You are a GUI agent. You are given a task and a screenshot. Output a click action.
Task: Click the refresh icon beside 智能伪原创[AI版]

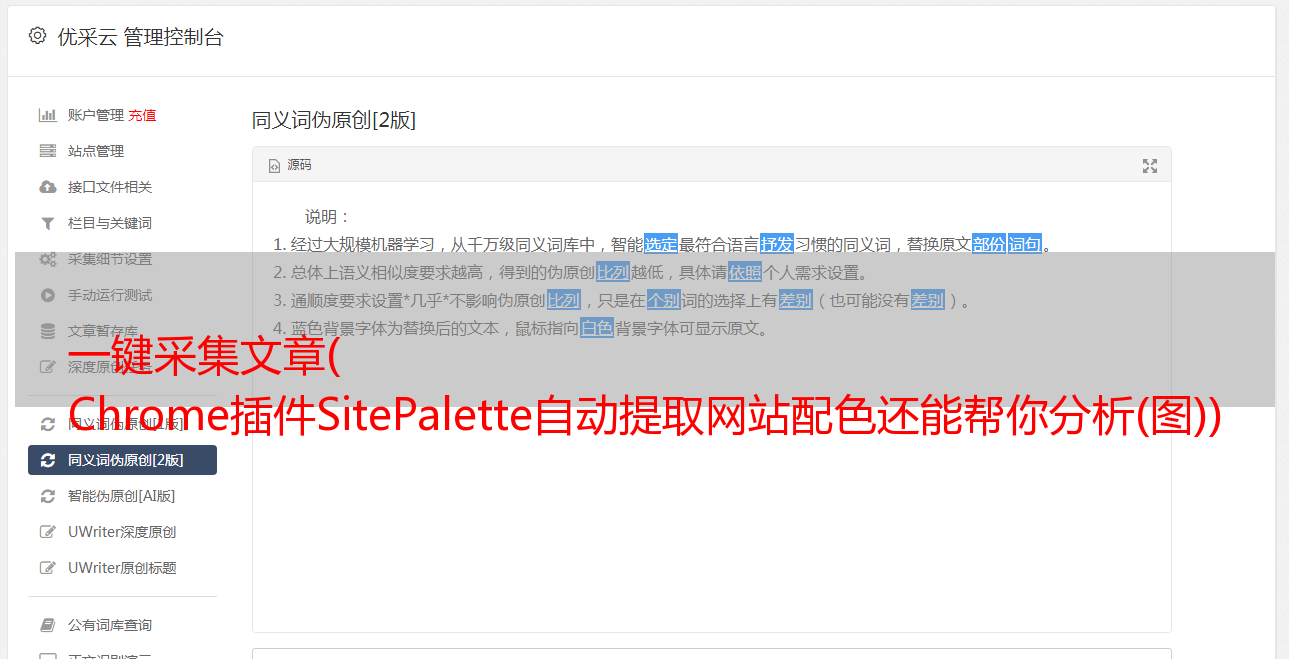click(x=47, y=496)
